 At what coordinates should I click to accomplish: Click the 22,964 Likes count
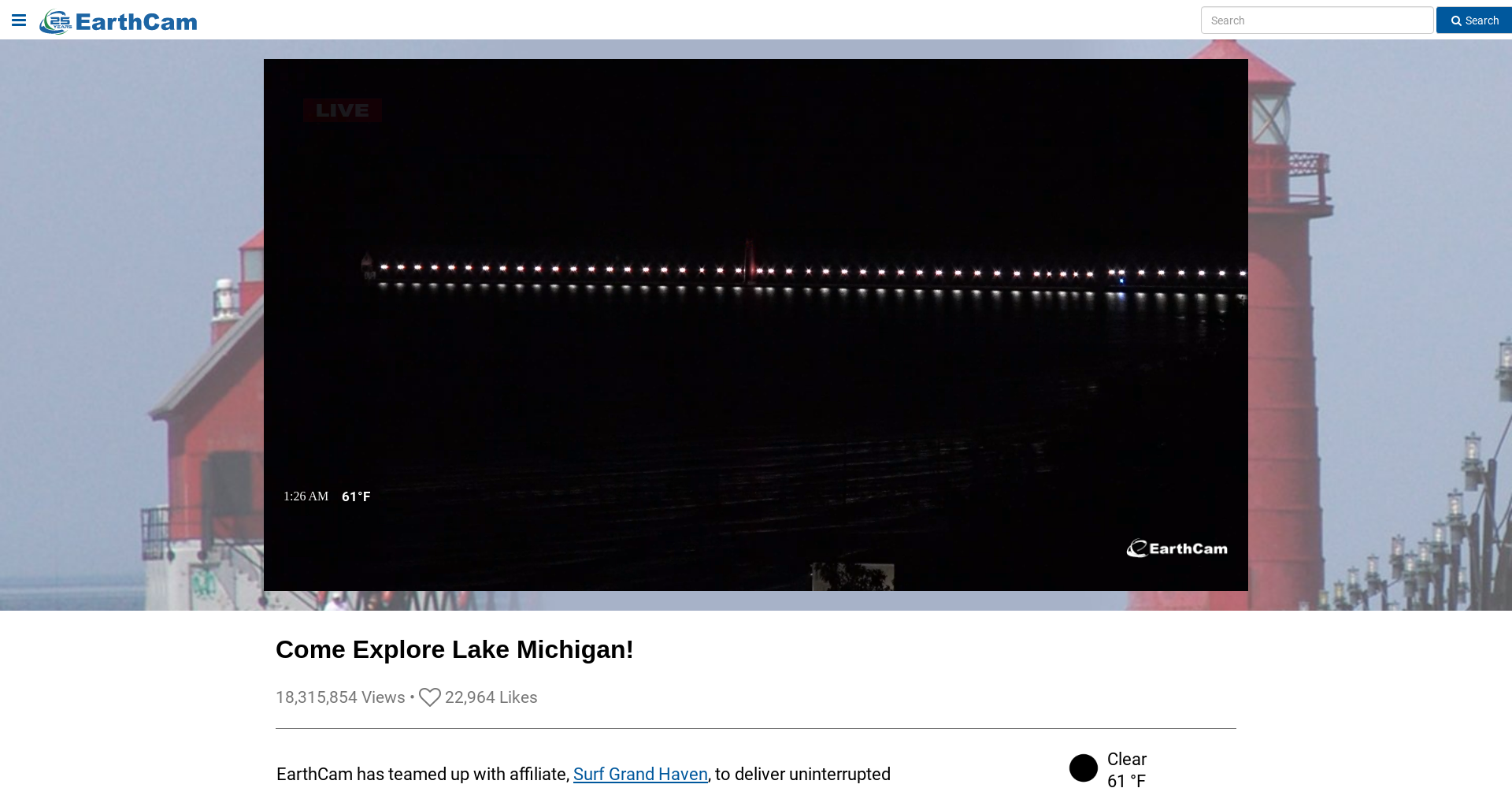point(491,697)
